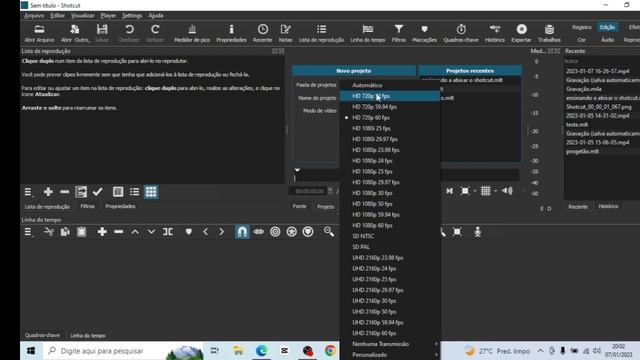The height and width of the screenshot is (360, 640).
Task: Split at playhead icon in timeline
Action: pos(168,232)
